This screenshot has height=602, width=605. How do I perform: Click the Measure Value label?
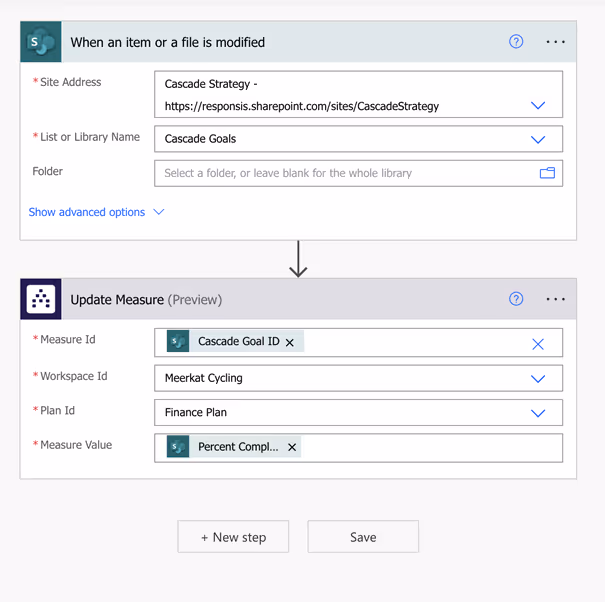click(x=76, y=445)
